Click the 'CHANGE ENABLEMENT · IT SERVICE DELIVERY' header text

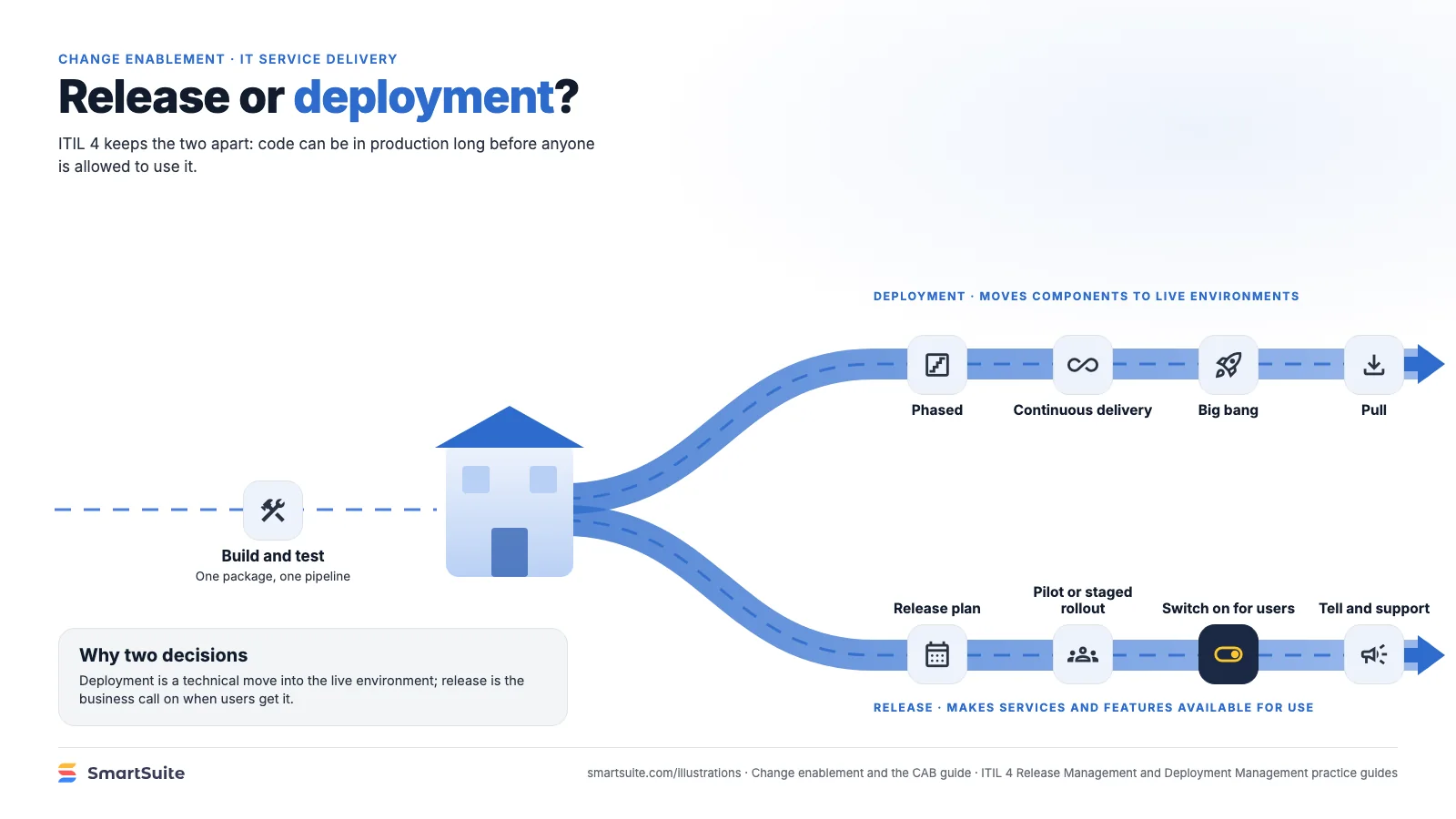click(x=227, y=59)
